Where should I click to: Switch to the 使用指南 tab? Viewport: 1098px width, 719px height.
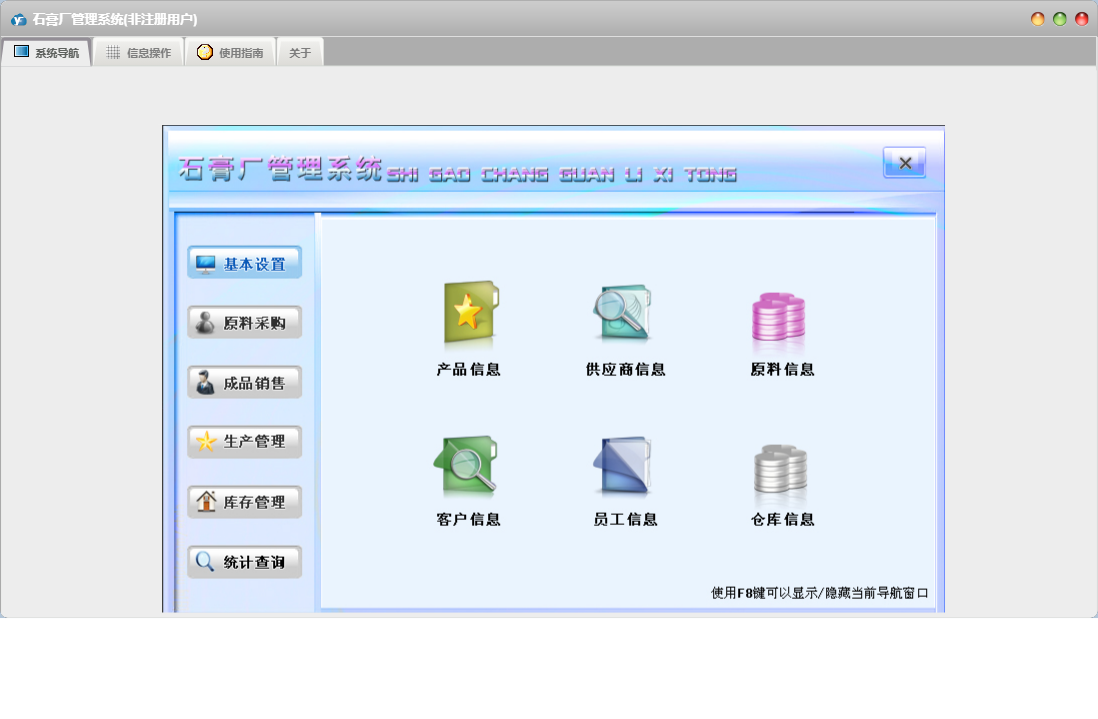230,53
